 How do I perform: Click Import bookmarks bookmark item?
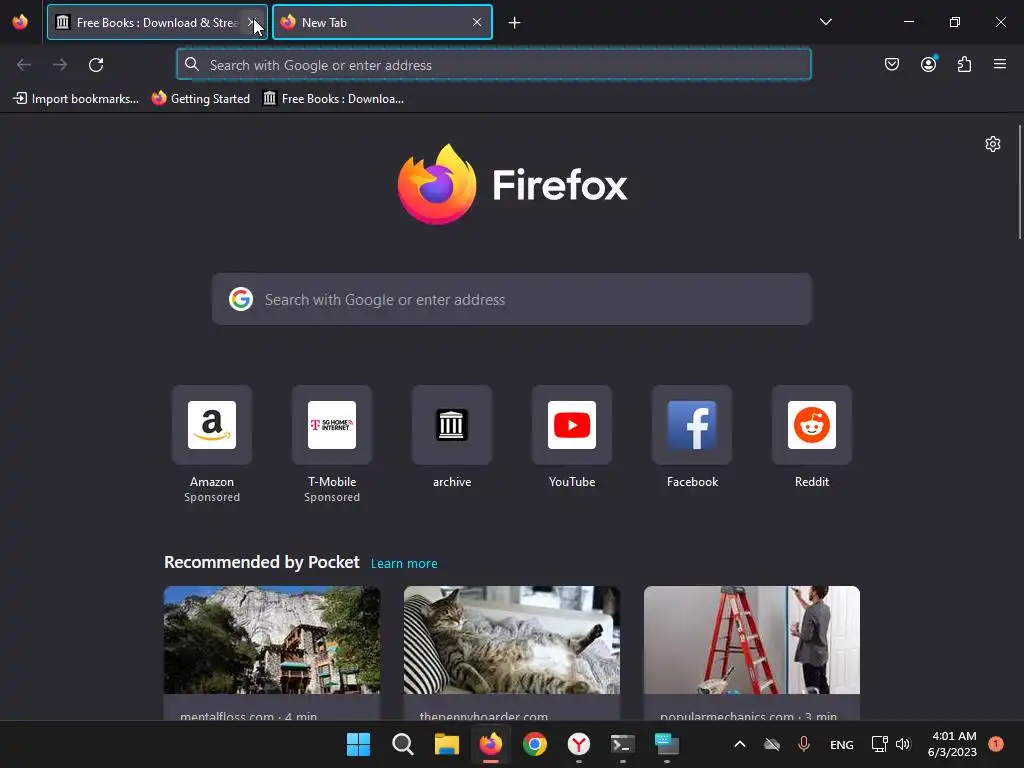coord(76,99)
